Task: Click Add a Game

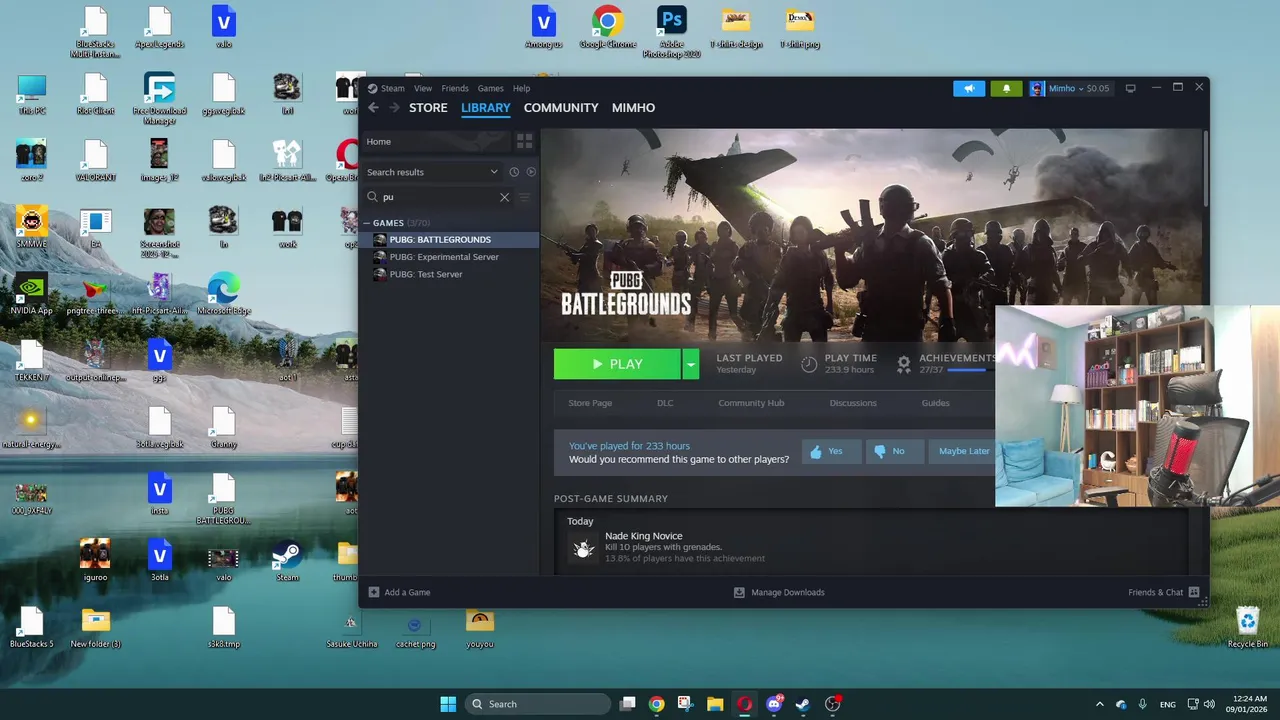Action: (x=400, y=592)
